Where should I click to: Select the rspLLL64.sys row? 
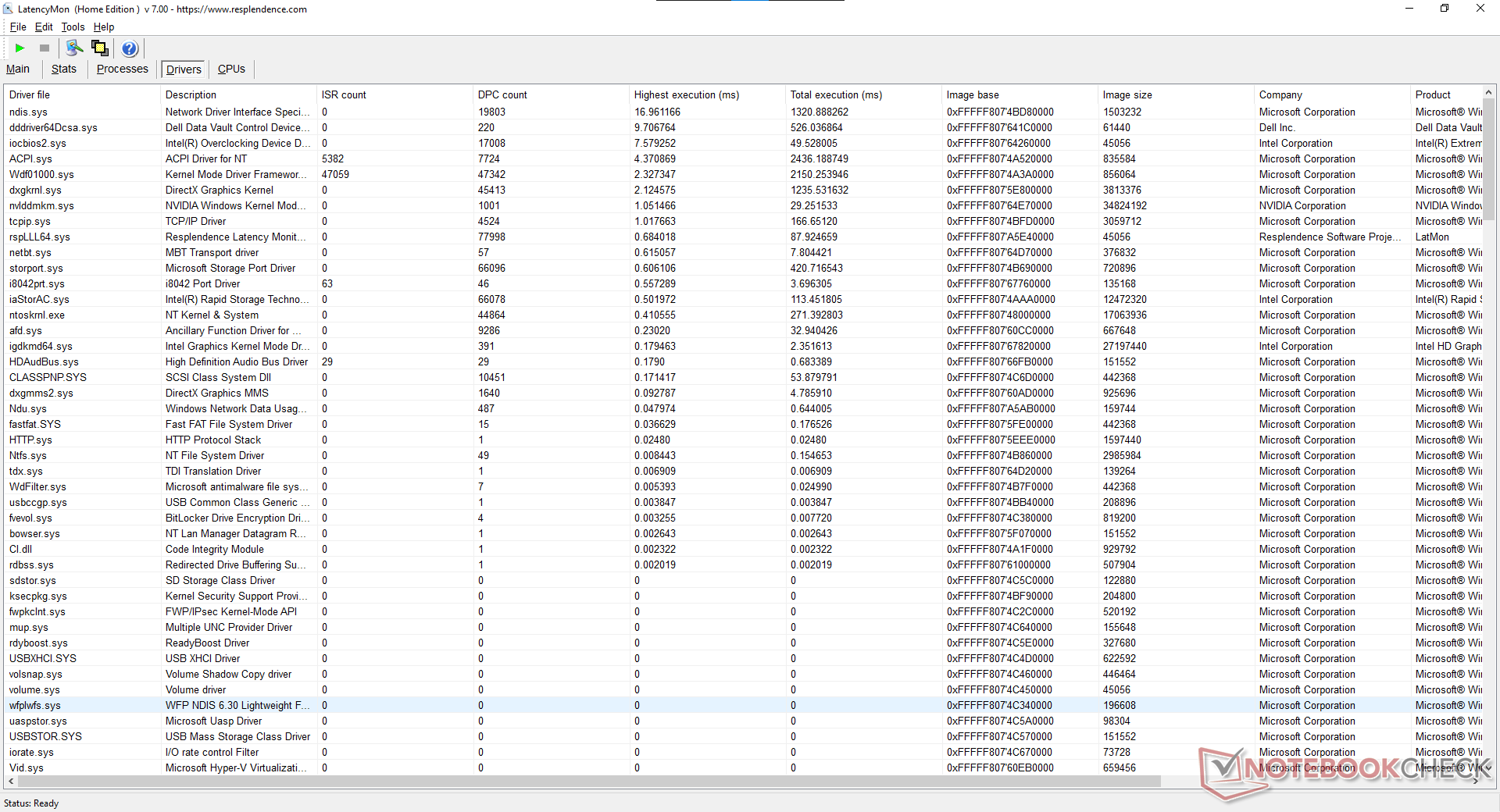click(744, 237)
